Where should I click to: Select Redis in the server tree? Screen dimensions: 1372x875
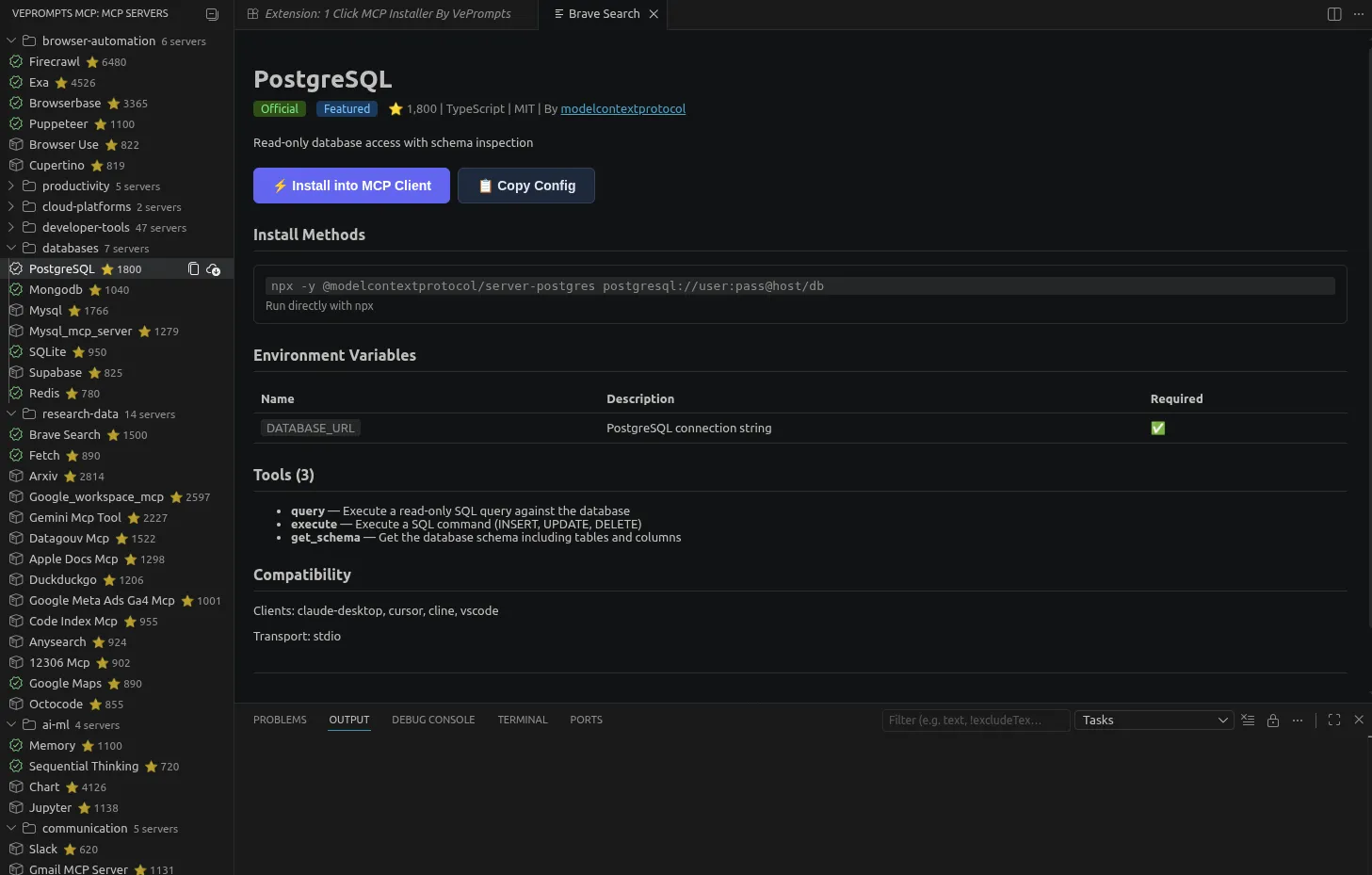click(x=117, y=394)
